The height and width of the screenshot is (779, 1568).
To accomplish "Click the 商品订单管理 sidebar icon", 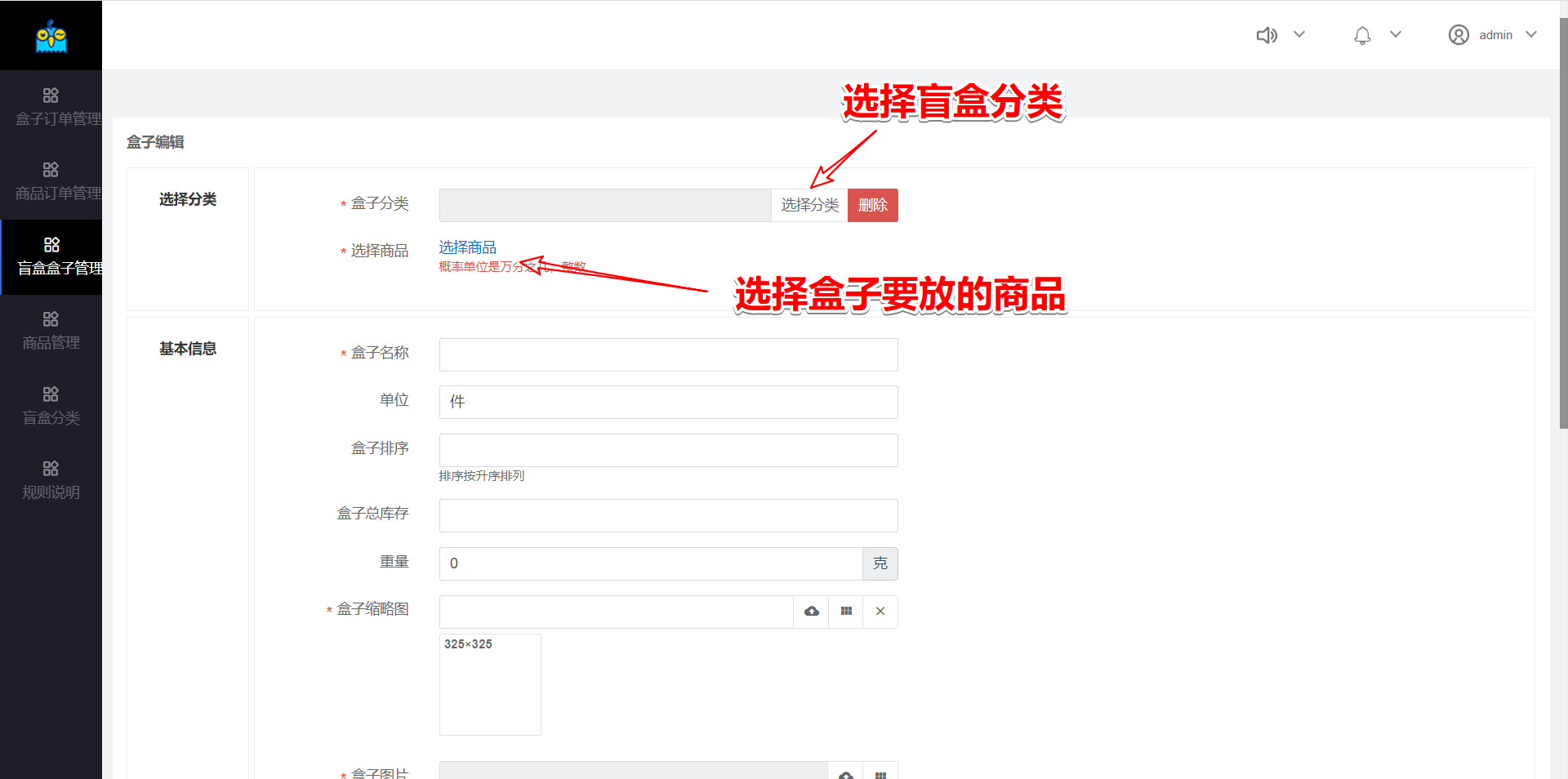I will [x=51, y=170].
